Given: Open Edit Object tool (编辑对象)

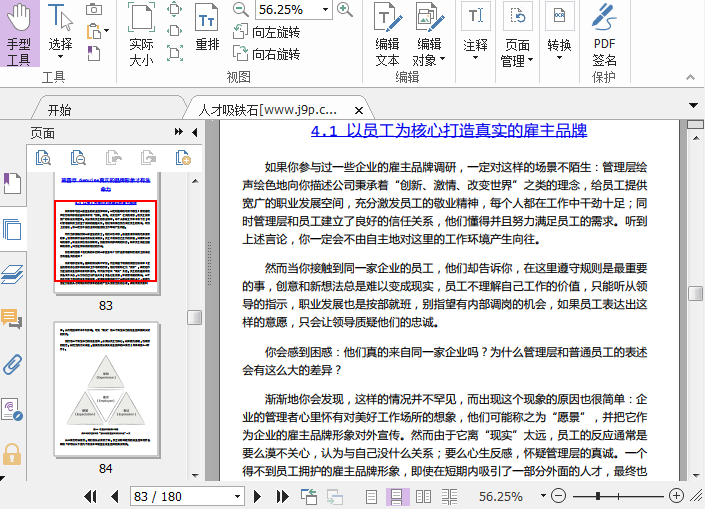Looking at the screenshot, I should [429, 35].
